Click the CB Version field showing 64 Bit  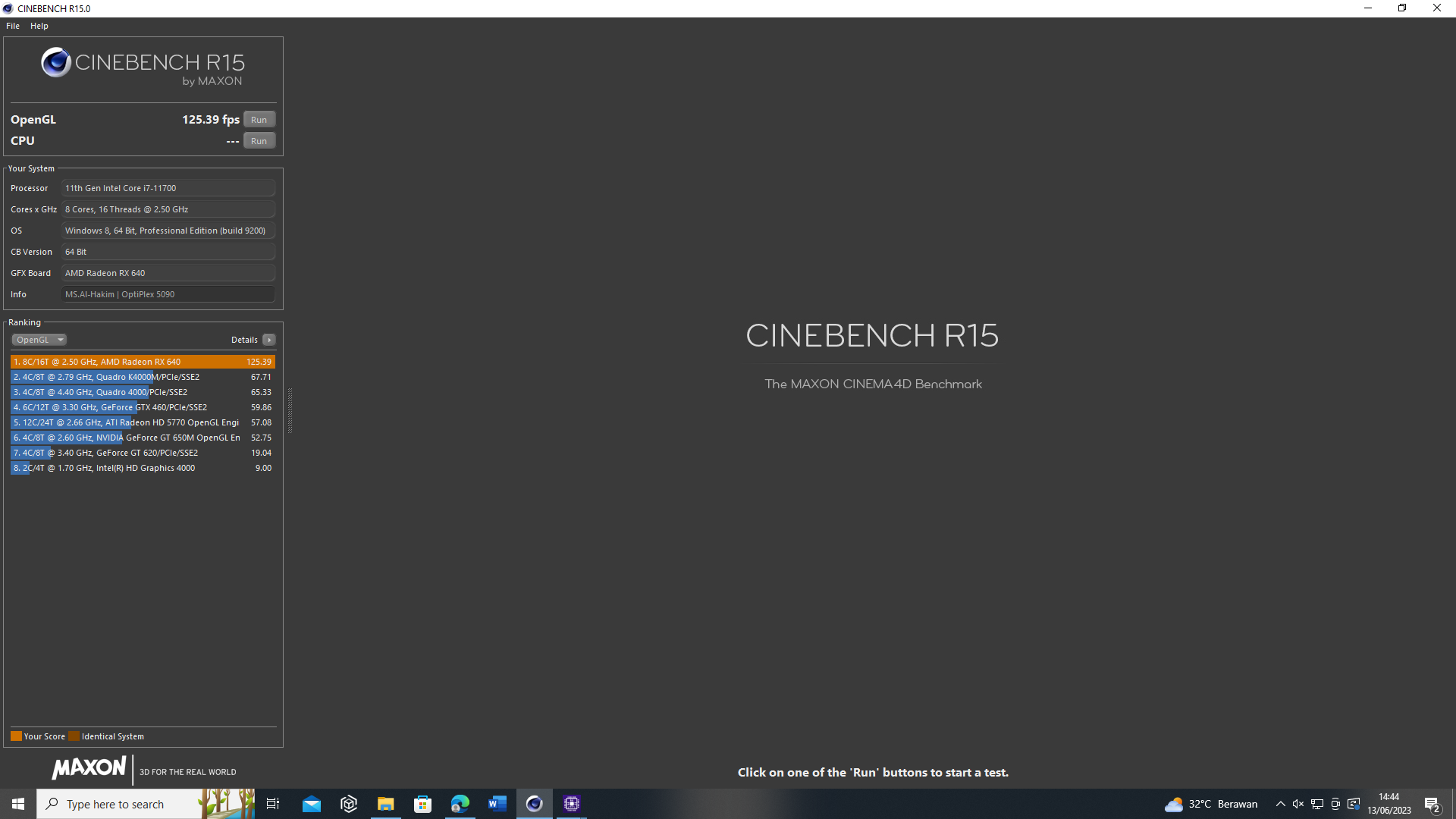coord(168,252)
